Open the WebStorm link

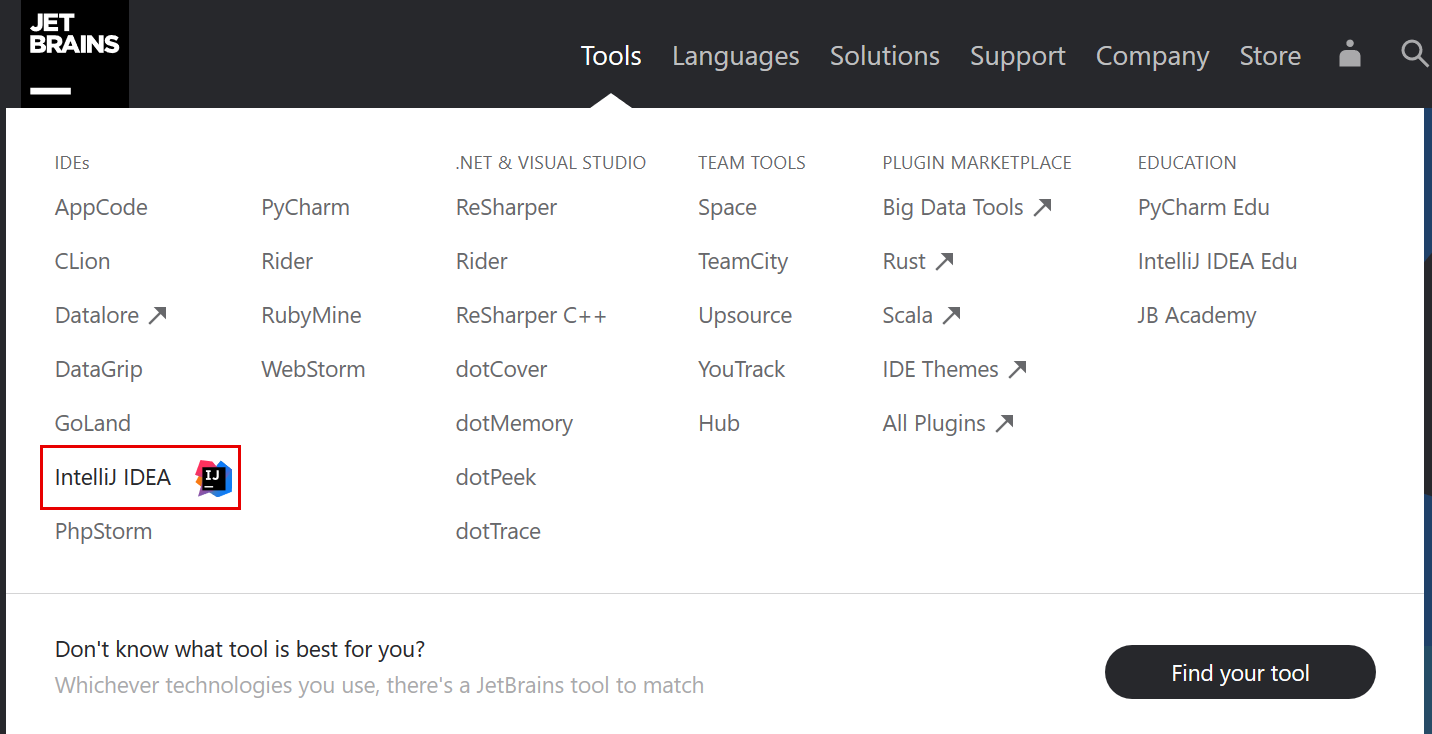tap(314, 370)
